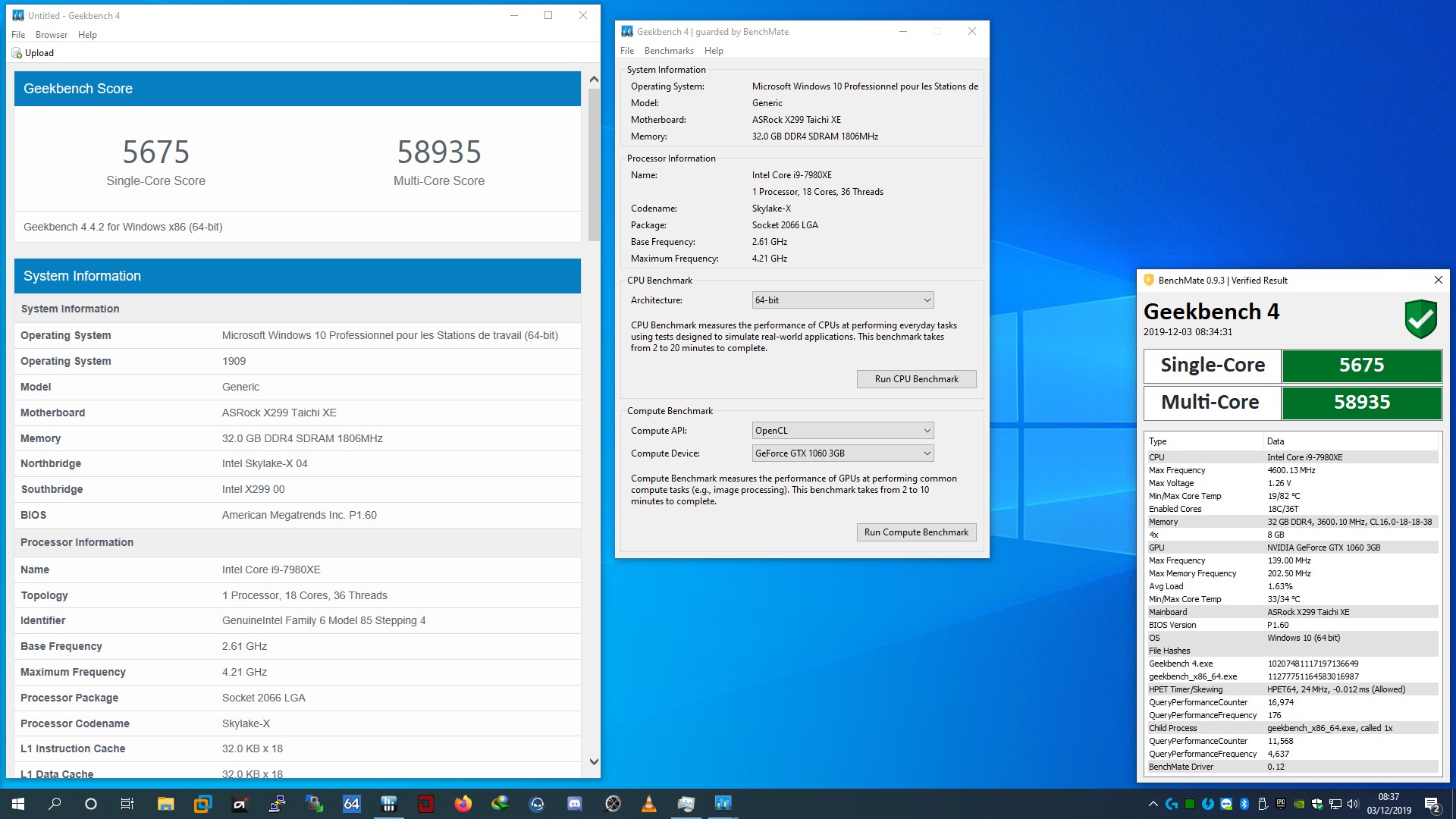Click the Run Compute Benchmark button
Image resolution: width=1456 pixels, height=819 pixels.
click(x=916, y=532)
